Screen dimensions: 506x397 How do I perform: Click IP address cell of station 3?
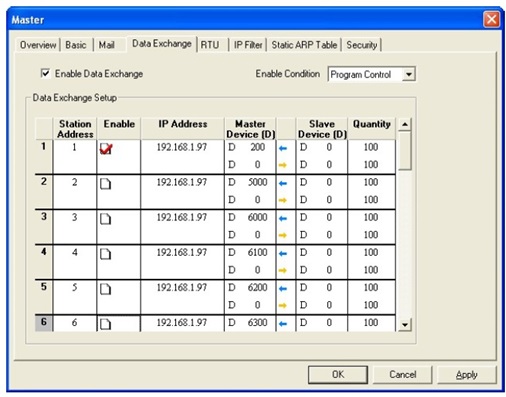click(182, 227)
